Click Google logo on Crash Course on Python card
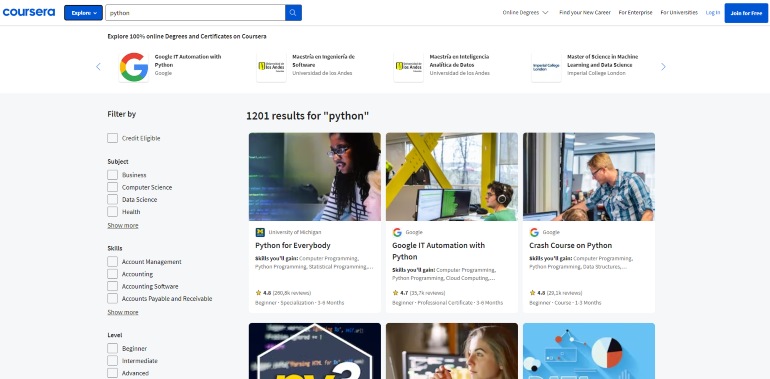Image resolution: width=770 pixels, height=379 pixels. (534, 232)
